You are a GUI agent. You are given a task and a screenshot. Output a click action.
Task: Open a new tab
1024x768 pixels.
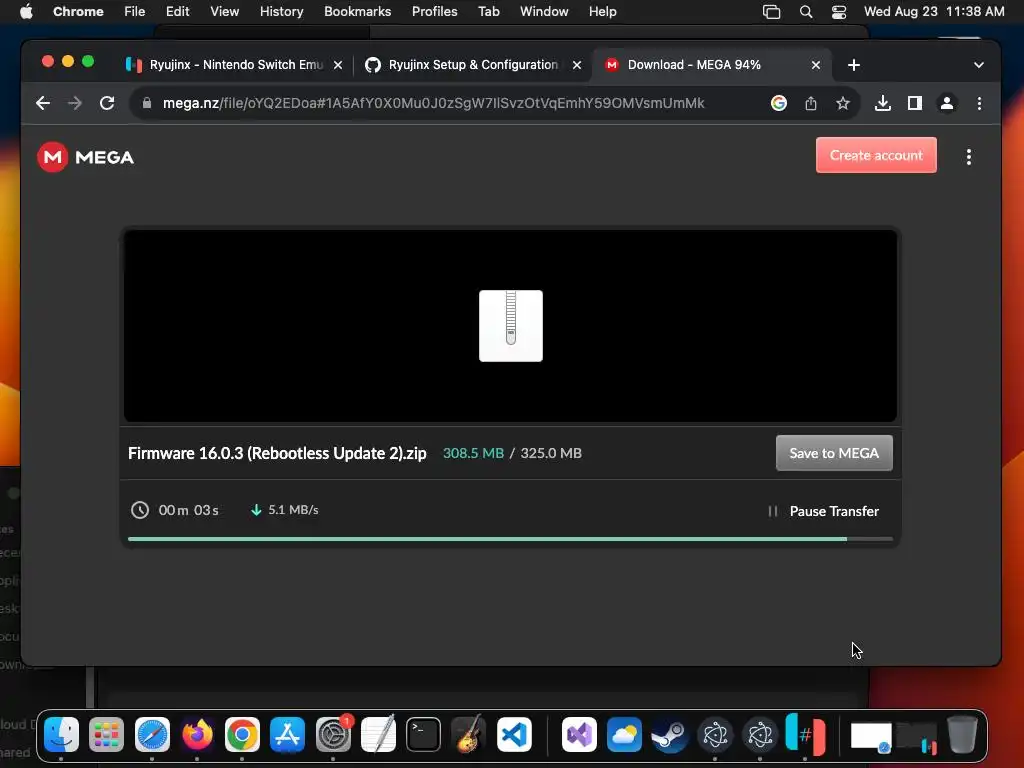pos(854,65)
